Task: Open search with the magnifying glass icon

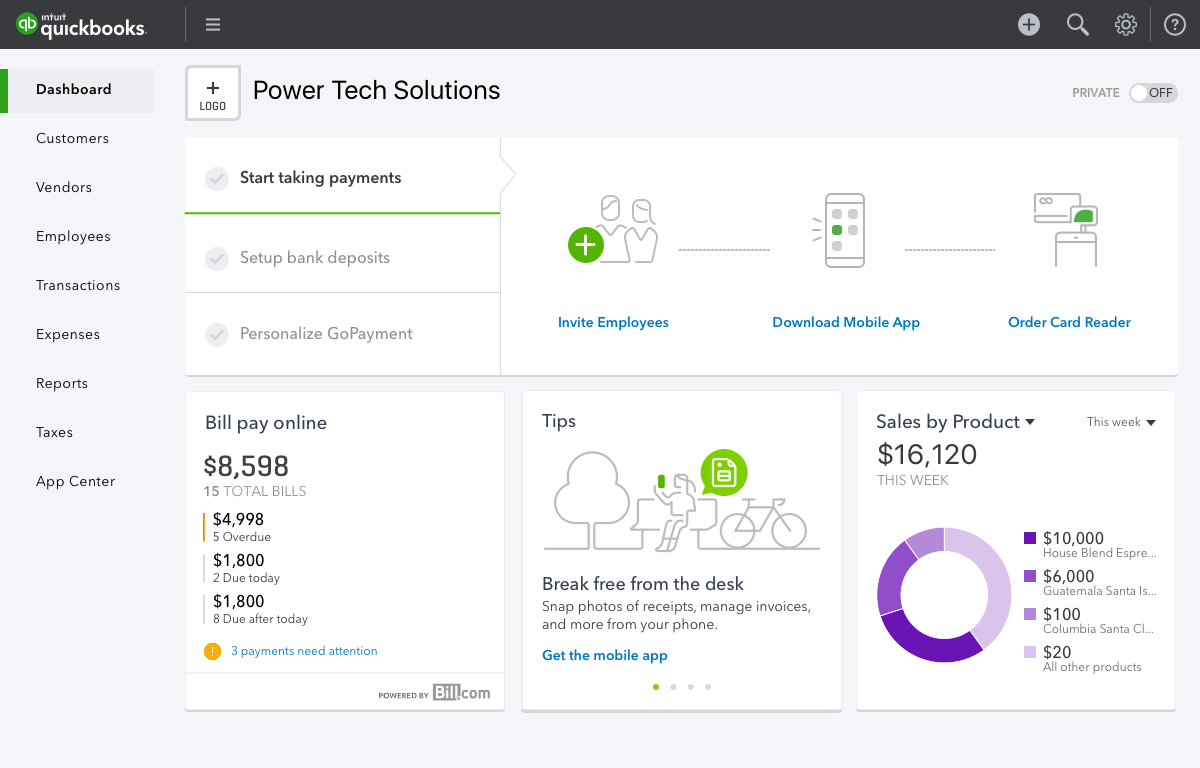Action: (1077, 25)
